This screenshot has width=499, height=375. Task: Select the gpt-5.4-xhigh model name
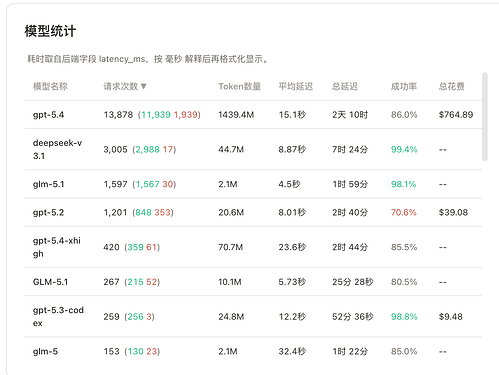click(x=57, y=247)
